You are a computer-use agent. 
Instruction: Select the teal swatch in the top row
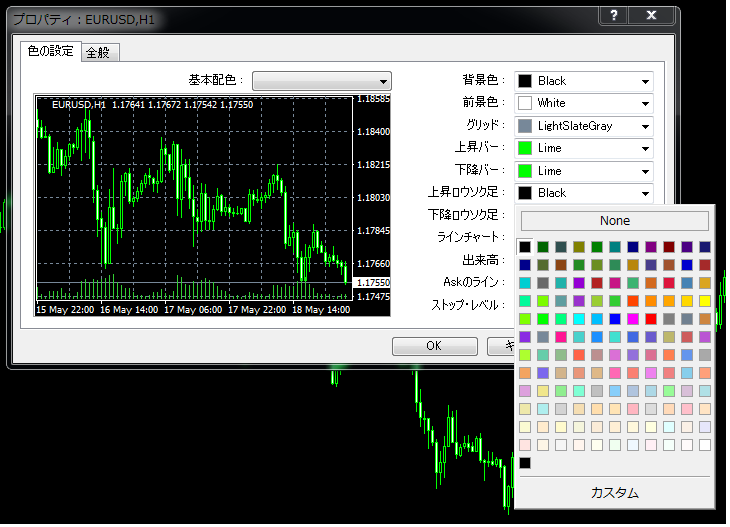[615, 247]
